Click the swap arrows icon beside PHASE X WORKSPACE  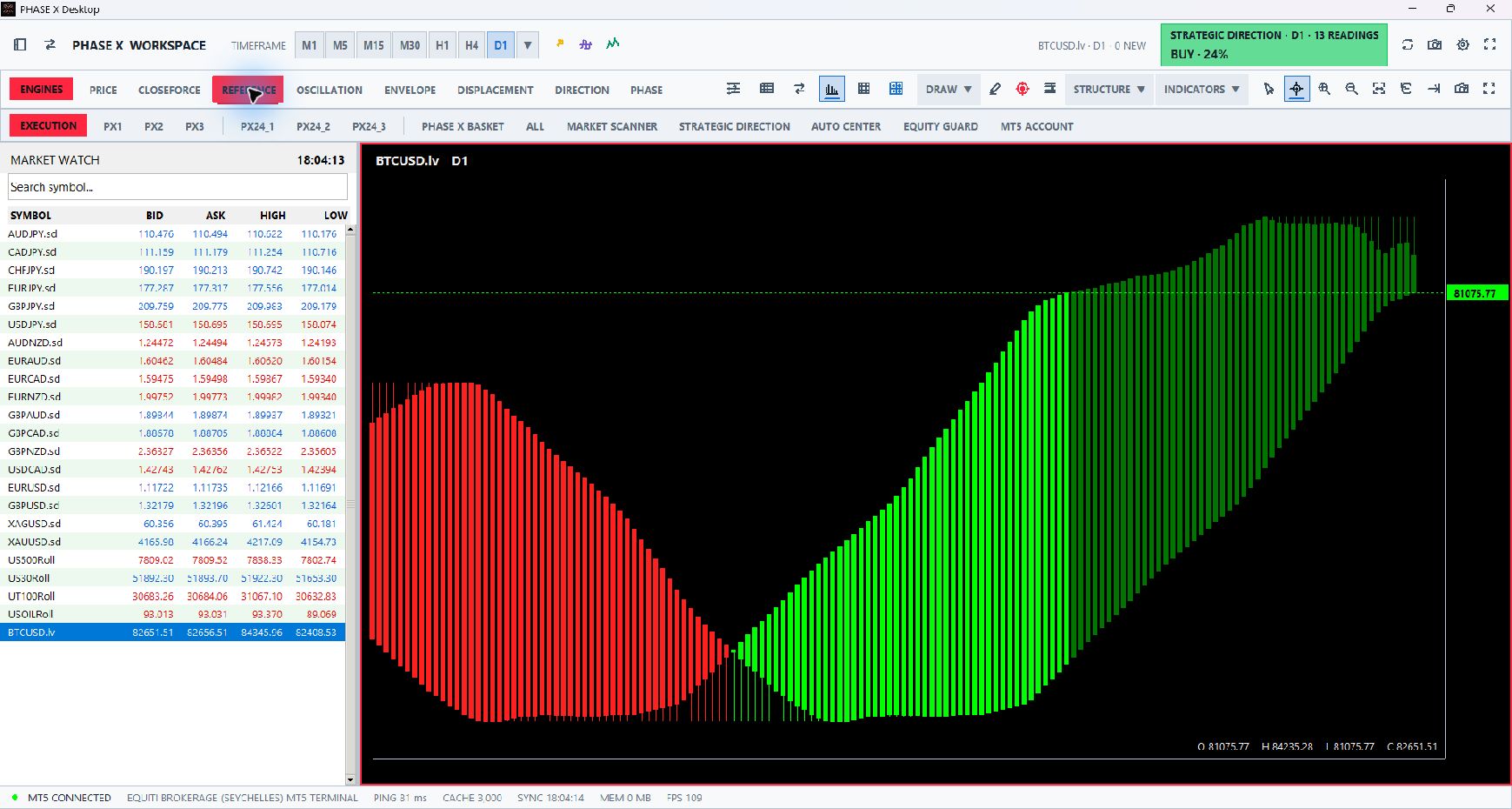[x=50, y=44]
